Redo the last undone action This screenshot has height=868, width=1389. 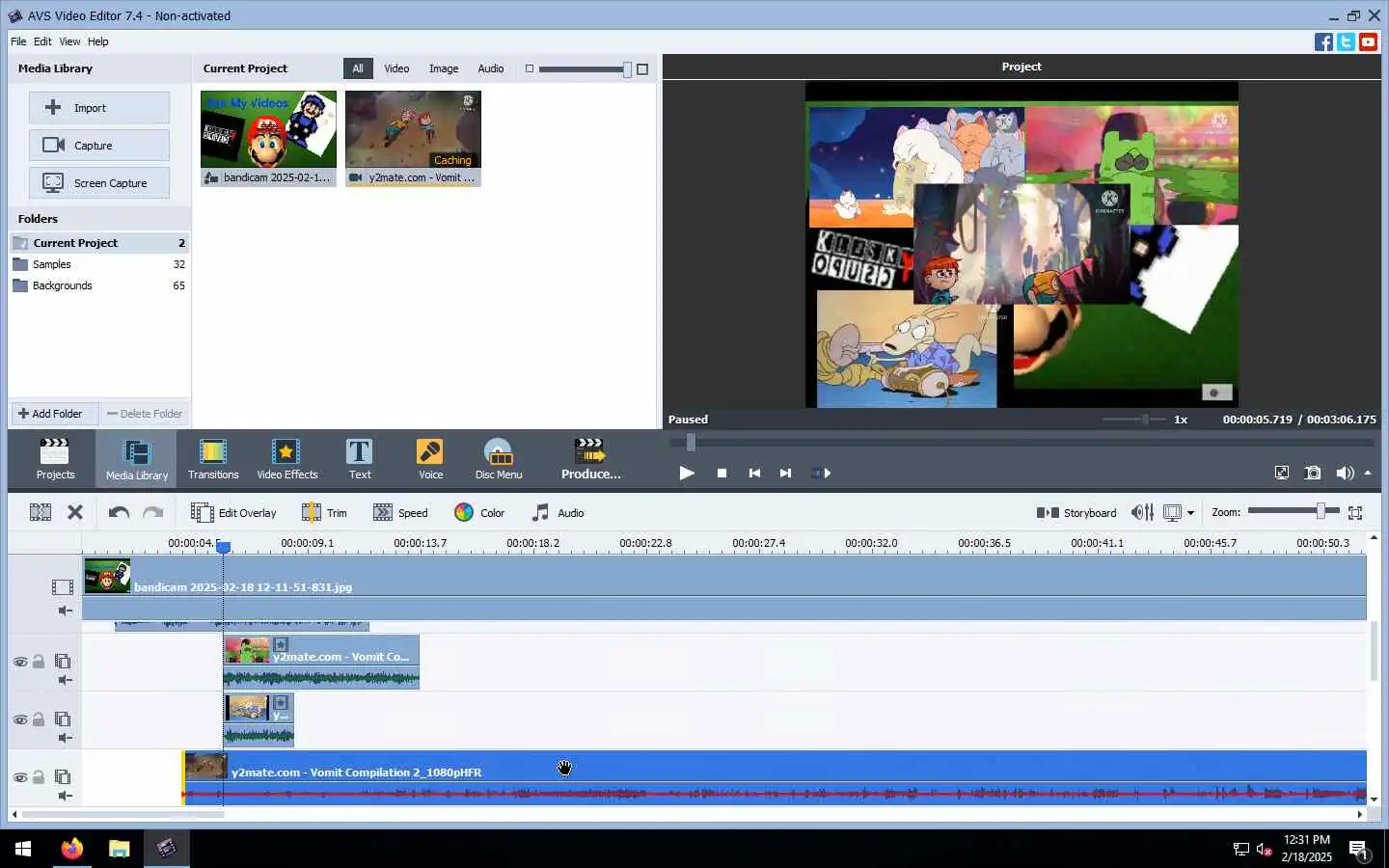[x=152, y=512]
